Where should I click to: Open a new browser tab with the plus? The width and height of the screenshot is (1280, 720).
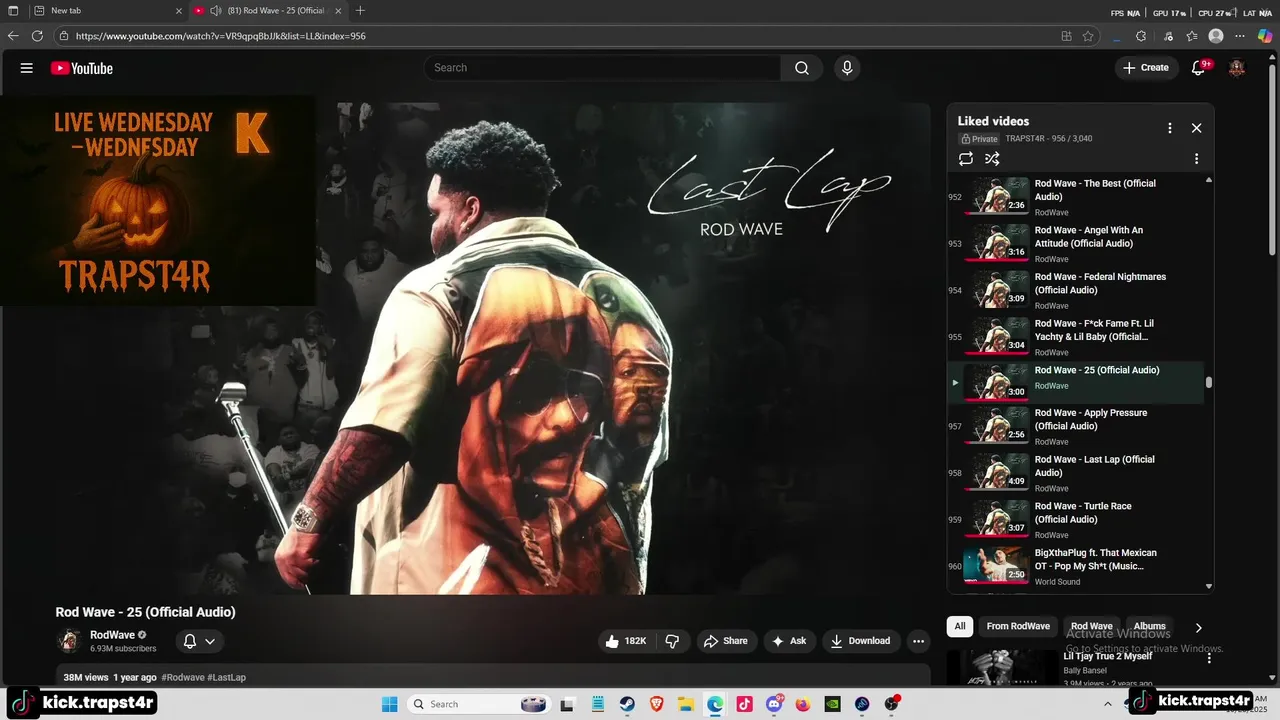[360, 11]
